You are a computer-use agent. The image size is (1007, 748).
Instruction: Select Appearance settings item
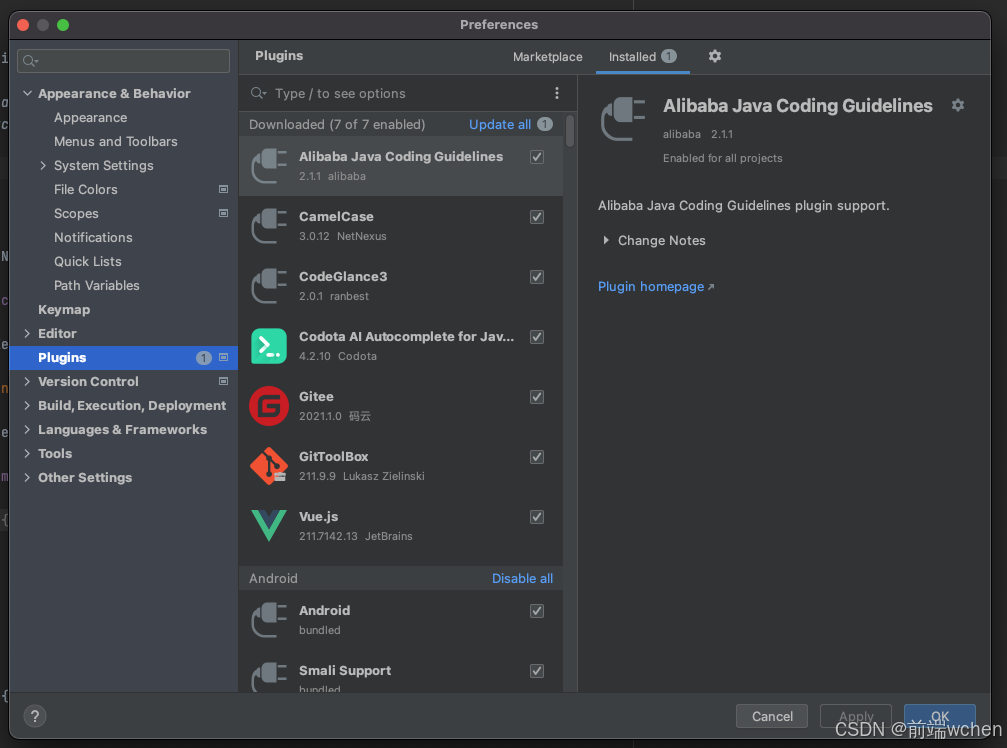tap(91, 117)
